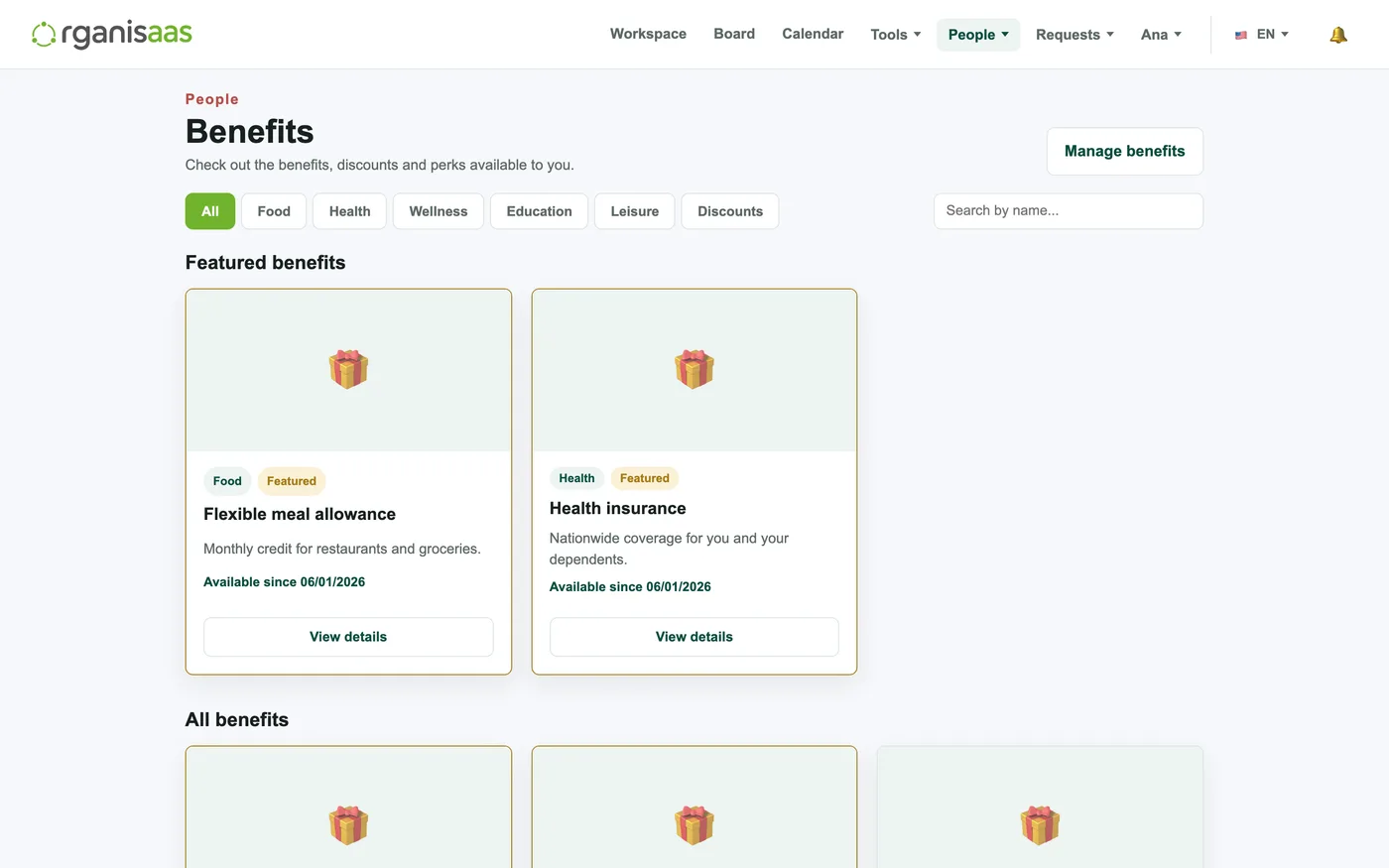The image size is (1389, 868).
Task: Expand the People dropdown menu
Action: tap(978, 35)
